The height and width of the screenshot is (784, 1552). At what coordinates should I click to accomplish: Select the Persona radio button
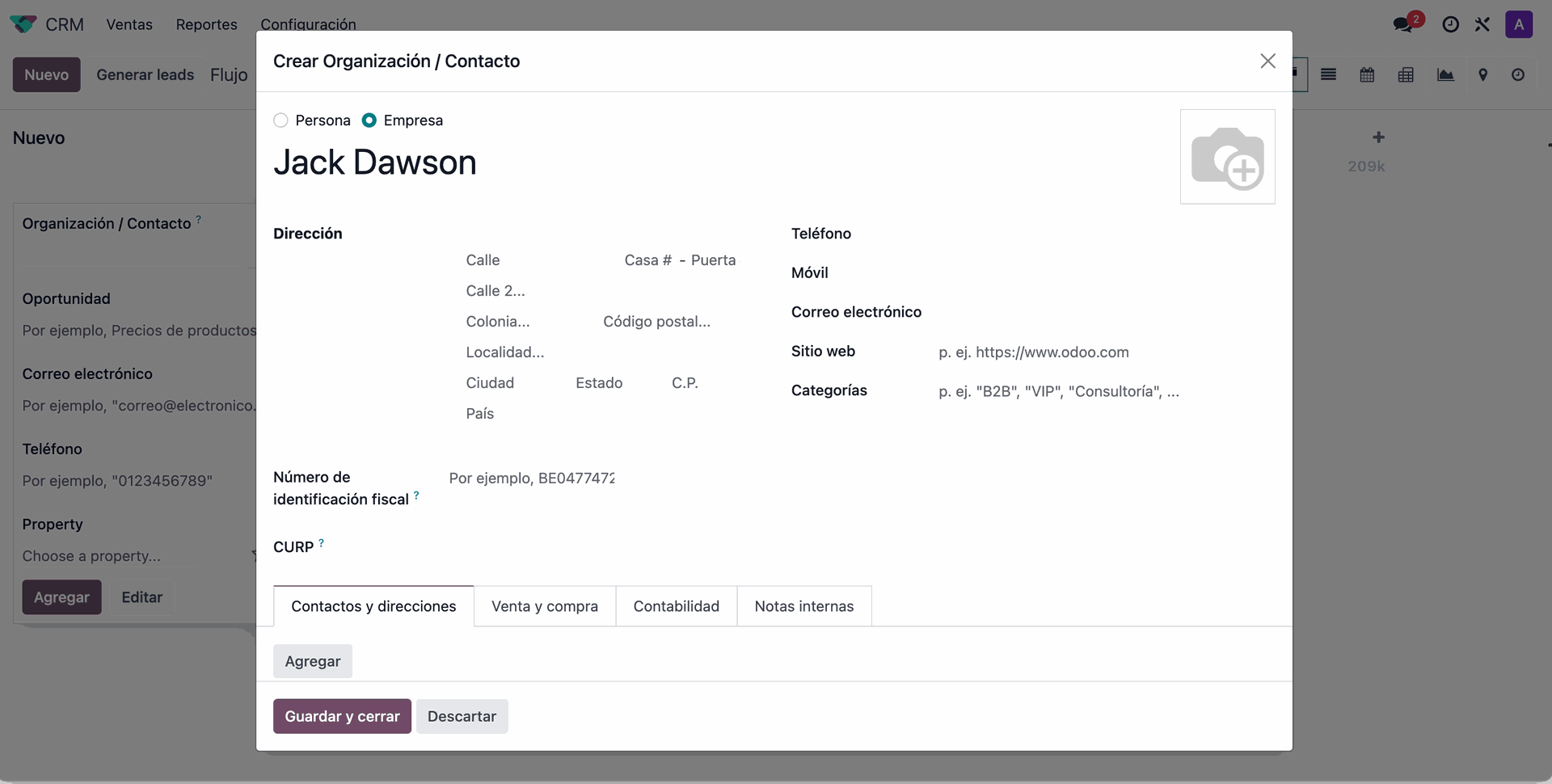(x=280, y=120)
